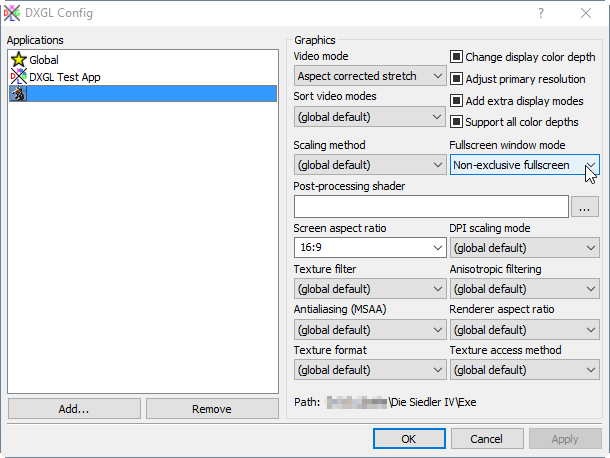Expand the Anisotropic filtering dropdown
The width and height of the screenshot is (610, 458).
coord(525,289)
